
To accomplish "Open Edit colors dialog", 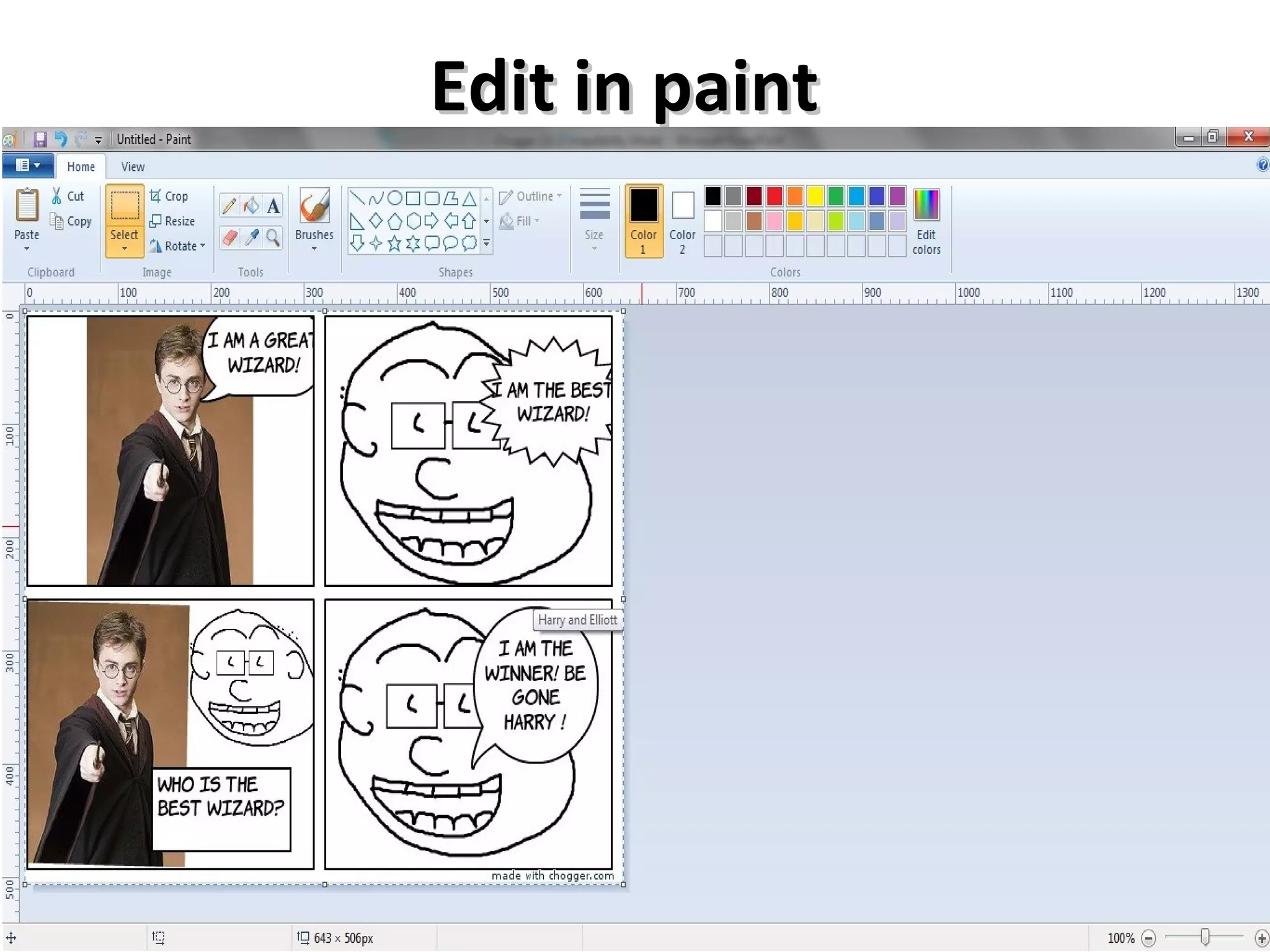I will 926,221.
